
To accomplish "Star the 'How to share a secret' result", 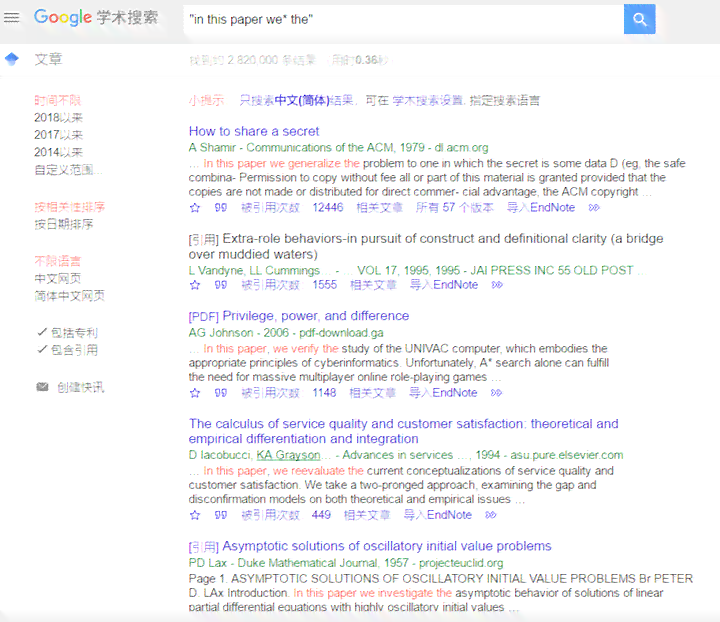I will point(195,208).
